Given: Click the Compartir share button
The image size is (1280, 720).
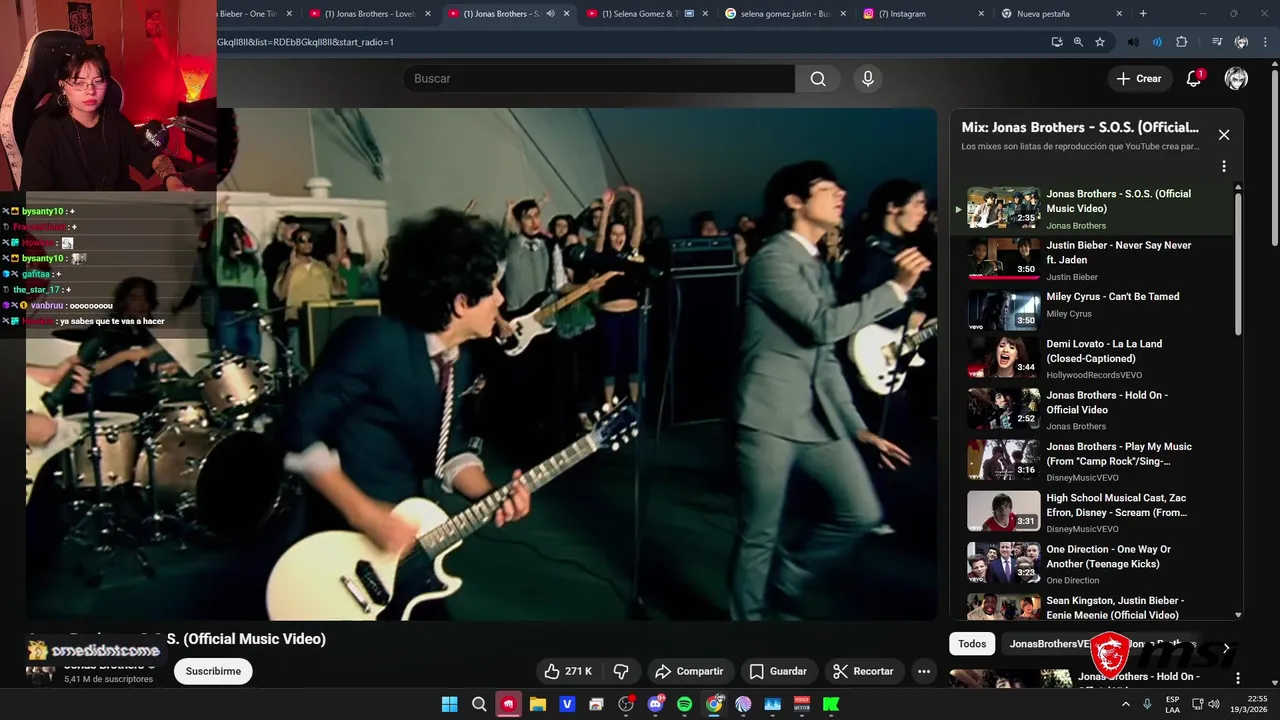Looking at the screenshot, I should [x=689, y=671].
